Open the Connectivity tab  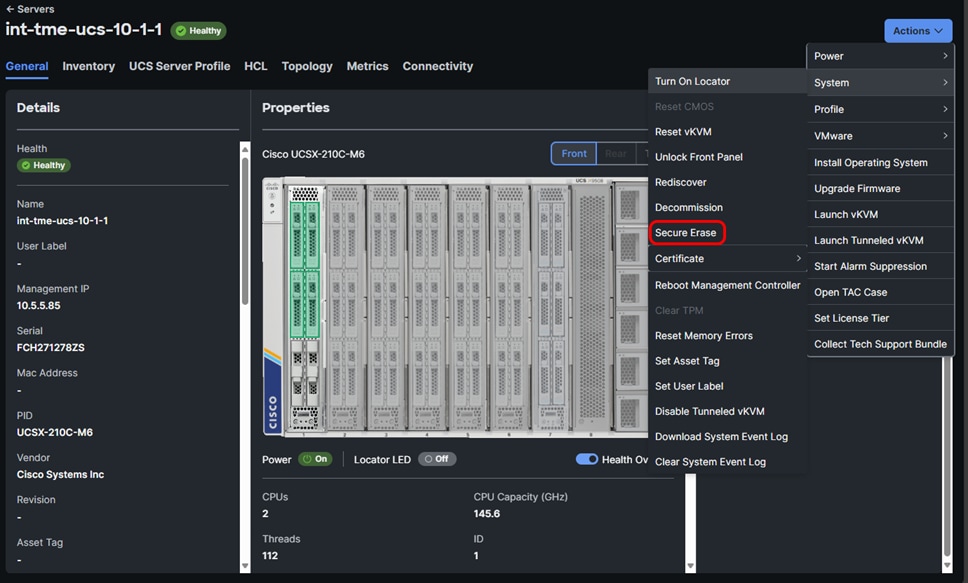438,66
